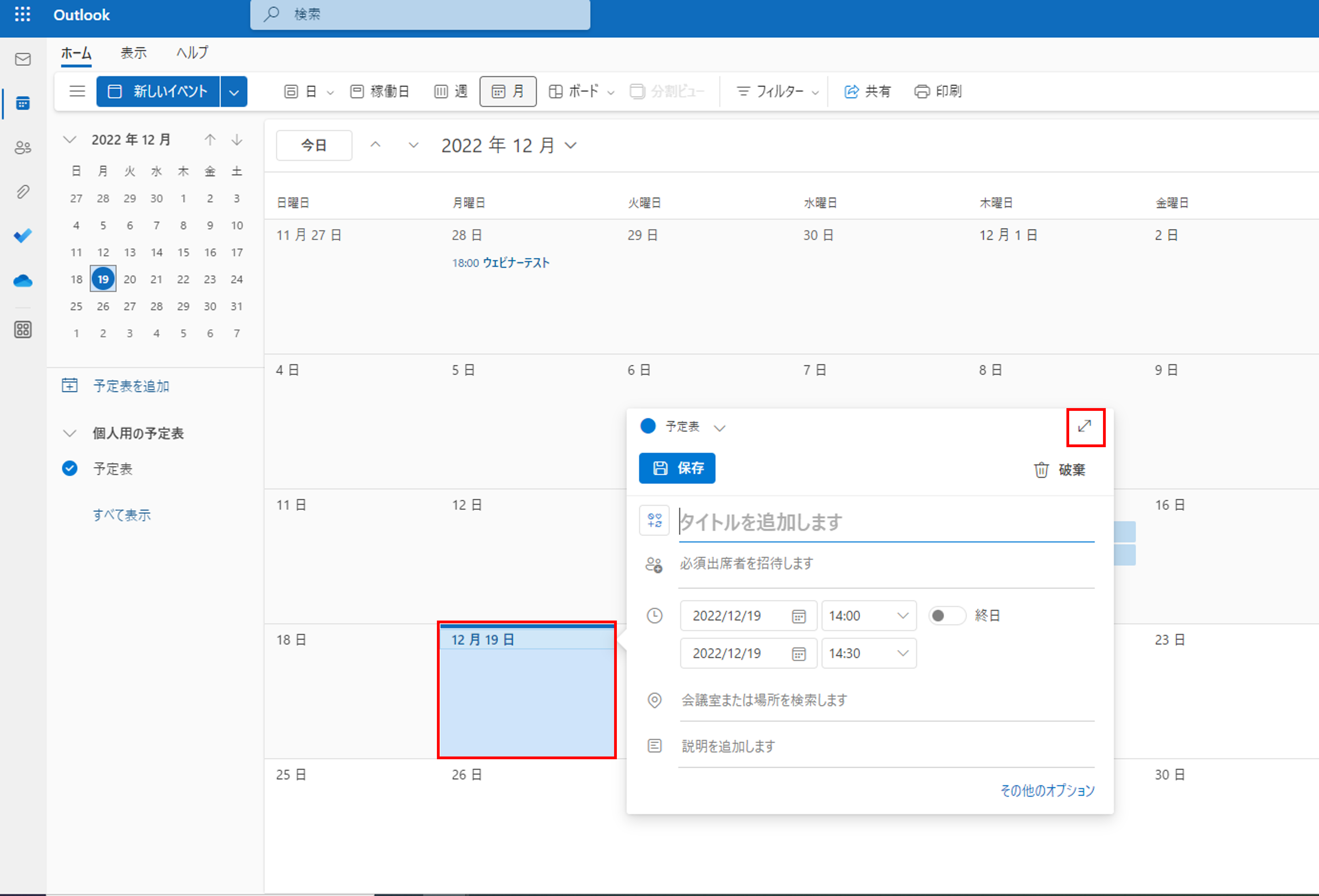Click the start date 2022/12/19 field

(x=749, y=616)
